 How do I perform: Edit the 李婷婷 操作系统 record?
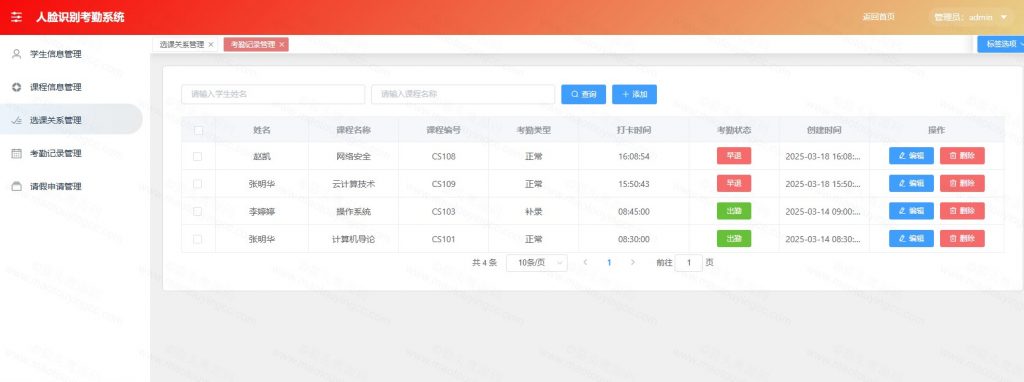coord(911,211)
